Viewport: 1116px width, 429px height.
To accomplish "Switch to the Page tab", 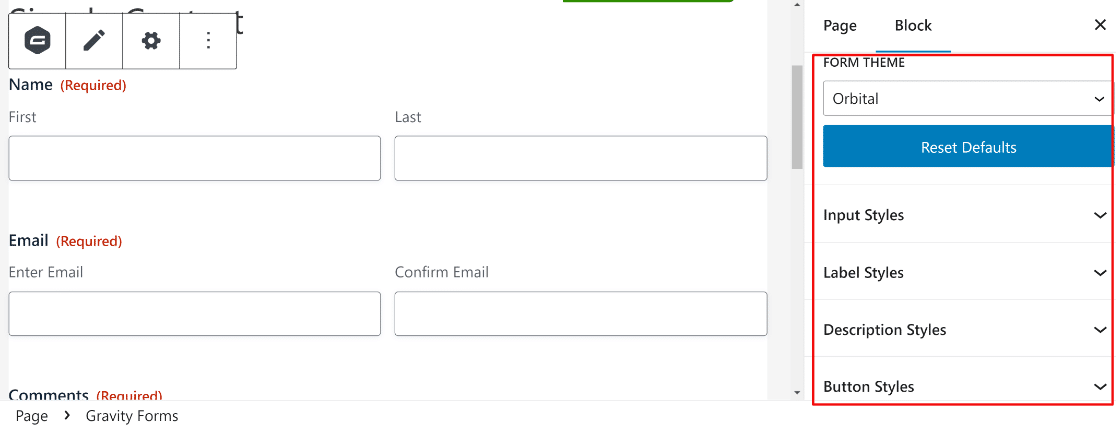I will tap(840, 26).
